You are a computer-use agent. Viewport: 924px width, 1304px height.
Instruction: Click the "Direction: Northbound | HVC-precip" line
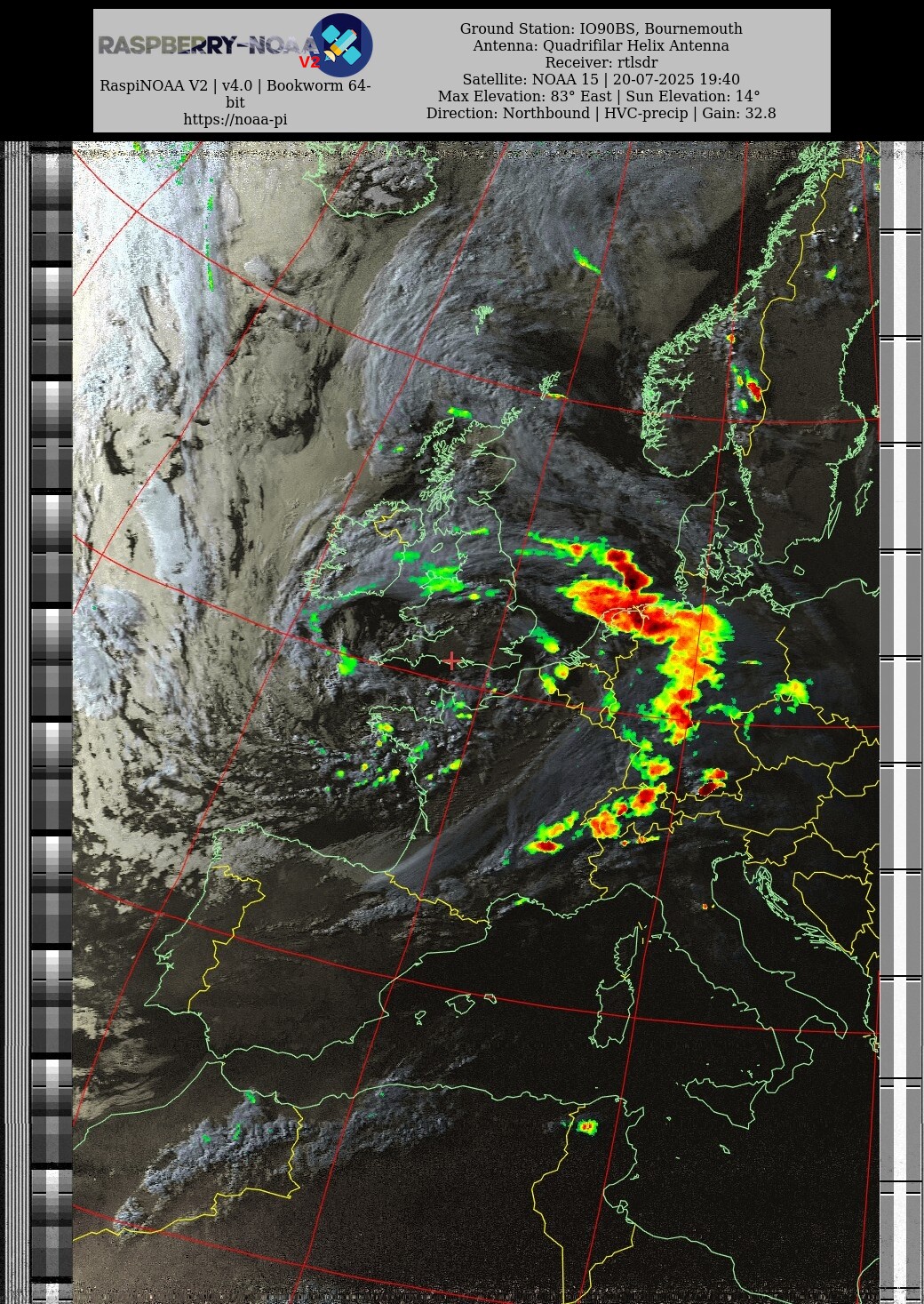(601, 113)
